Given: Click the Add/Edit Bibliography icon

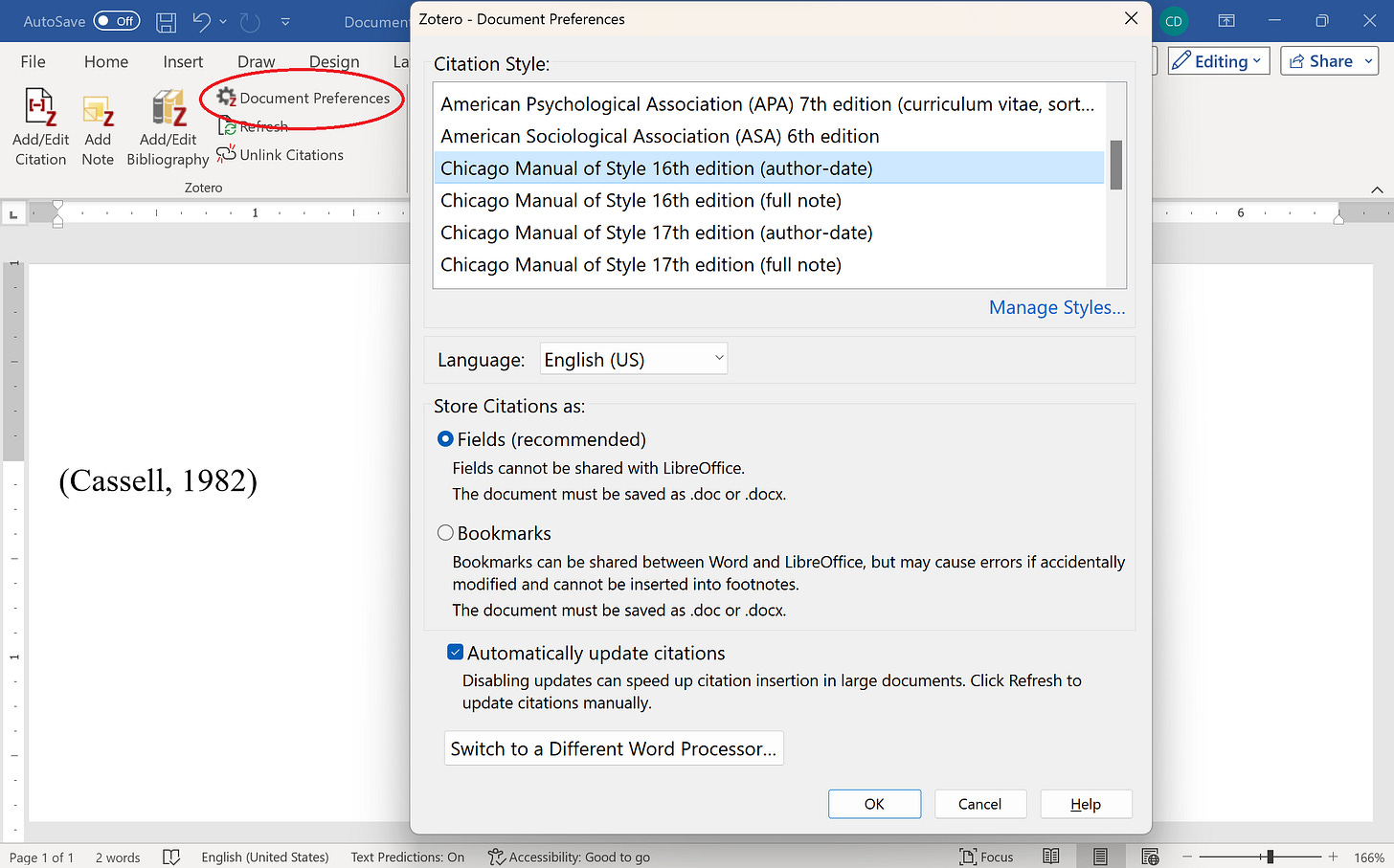Looking at the screenshot, I should tap(168, 127).
